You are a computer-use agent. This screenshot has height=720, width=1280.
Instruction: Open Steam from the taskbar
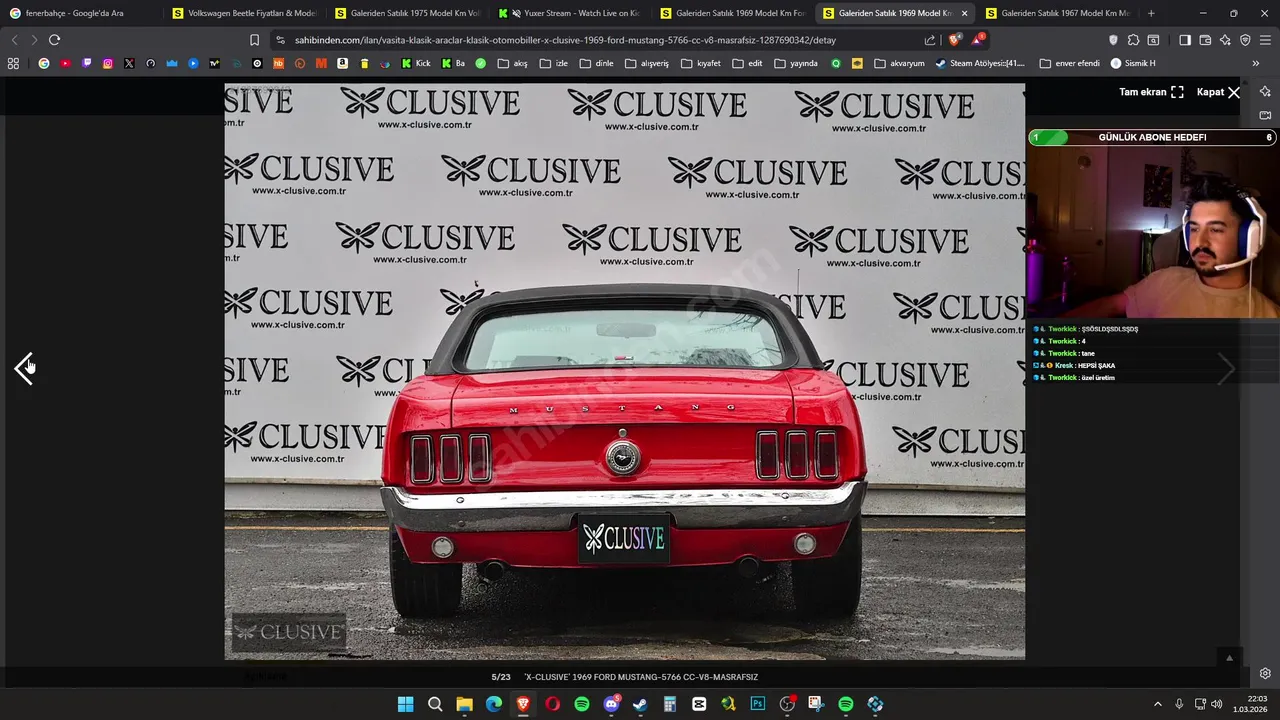[x=640, y=704]
